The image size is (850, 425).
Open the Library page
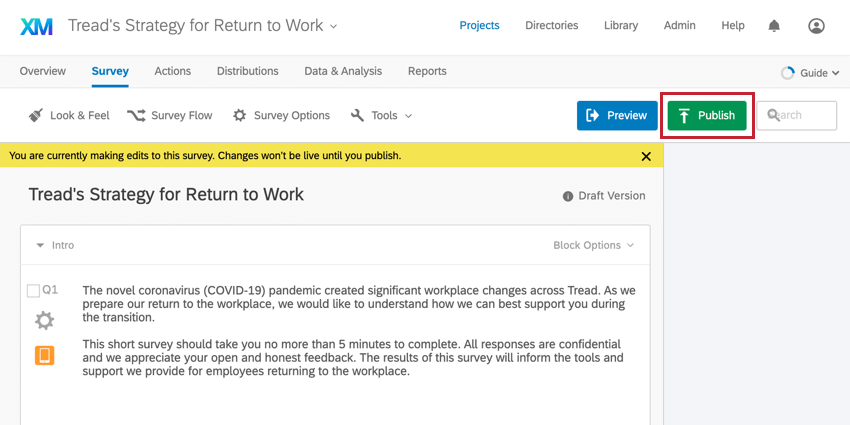(x=621, y=25)
